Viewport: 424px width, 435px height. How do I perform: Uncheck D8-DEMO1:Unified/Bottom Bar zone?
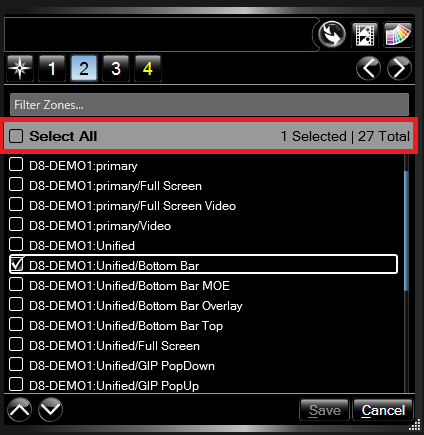click(x=16, y=264)
